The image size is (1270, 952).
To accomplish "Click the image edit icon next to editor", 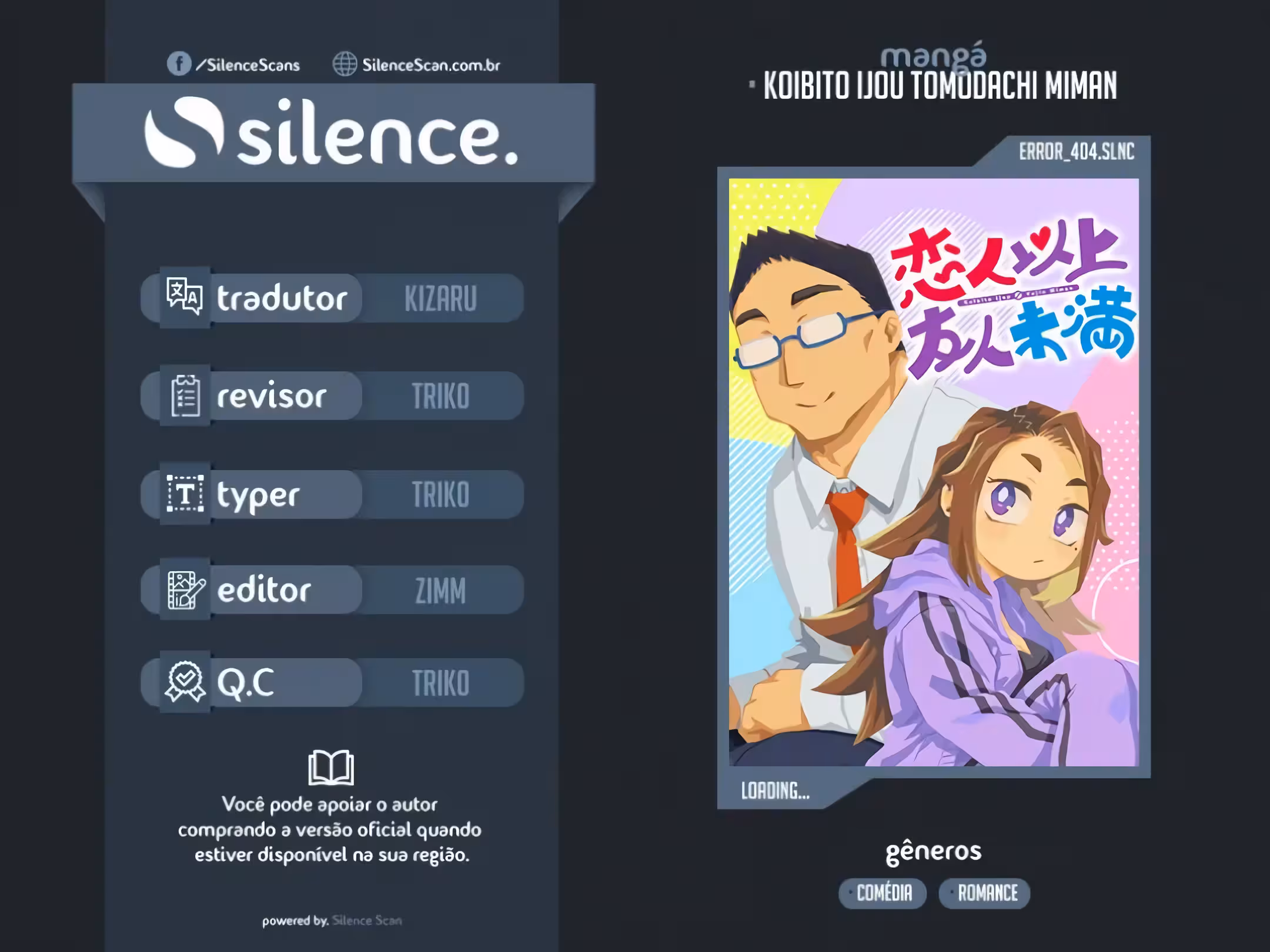I will pos(186,590).
